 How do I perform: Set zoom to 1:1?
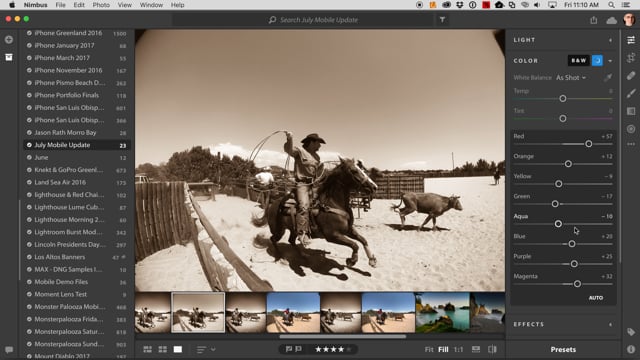[458, 349]
